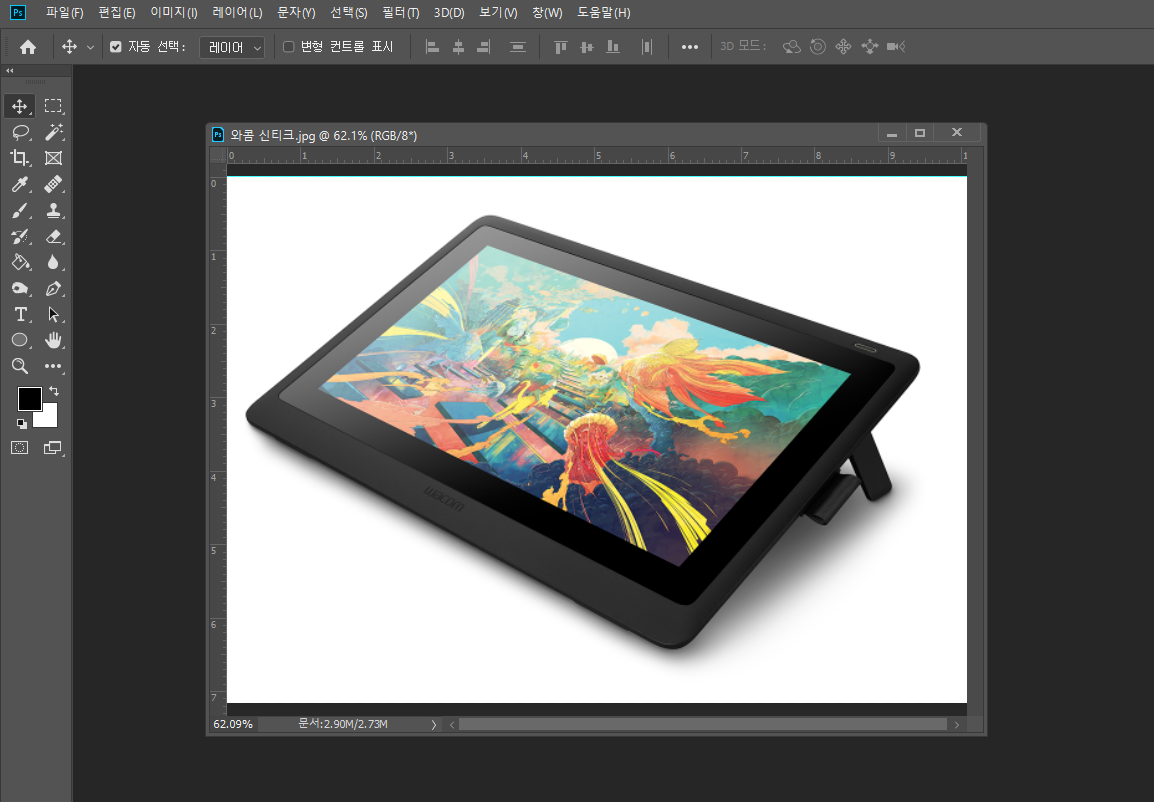Enable 변형 컨트롤 표시 checkbox

pyautogui.click(x=288, y=47)
